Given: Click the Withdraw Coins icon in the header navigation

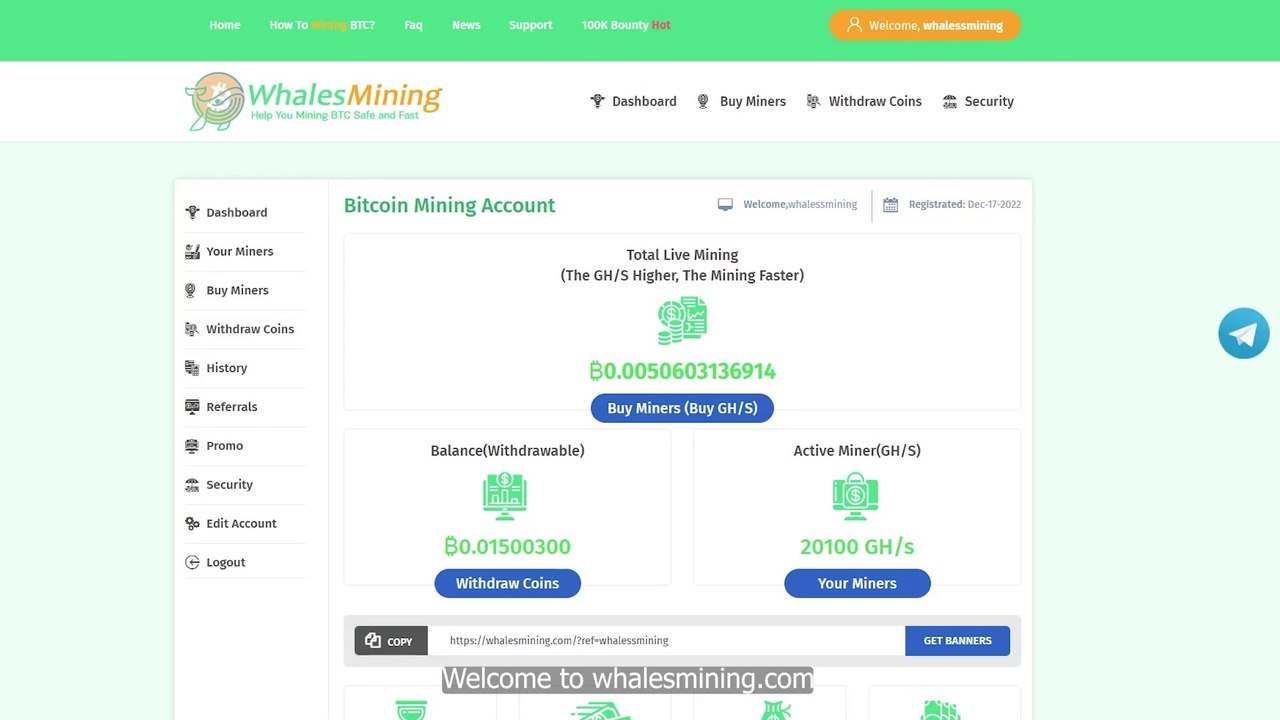Looking at the screenshot, I should point(813,101).
